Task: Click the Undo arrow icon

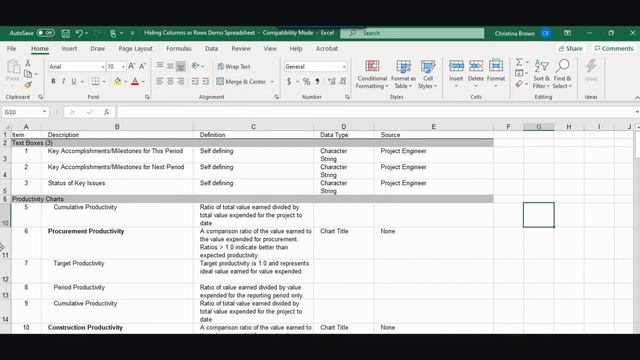Action: (x=79, y=33)
